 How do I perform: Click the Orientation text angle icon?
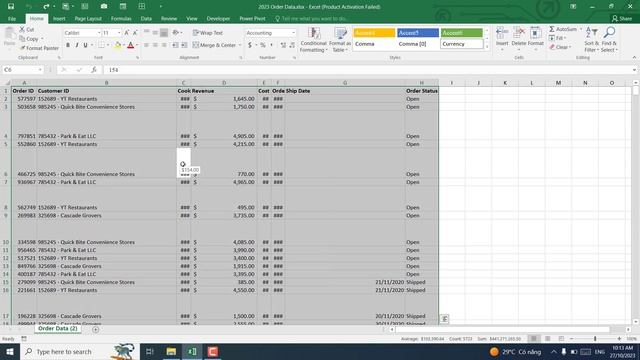point(176,33)
